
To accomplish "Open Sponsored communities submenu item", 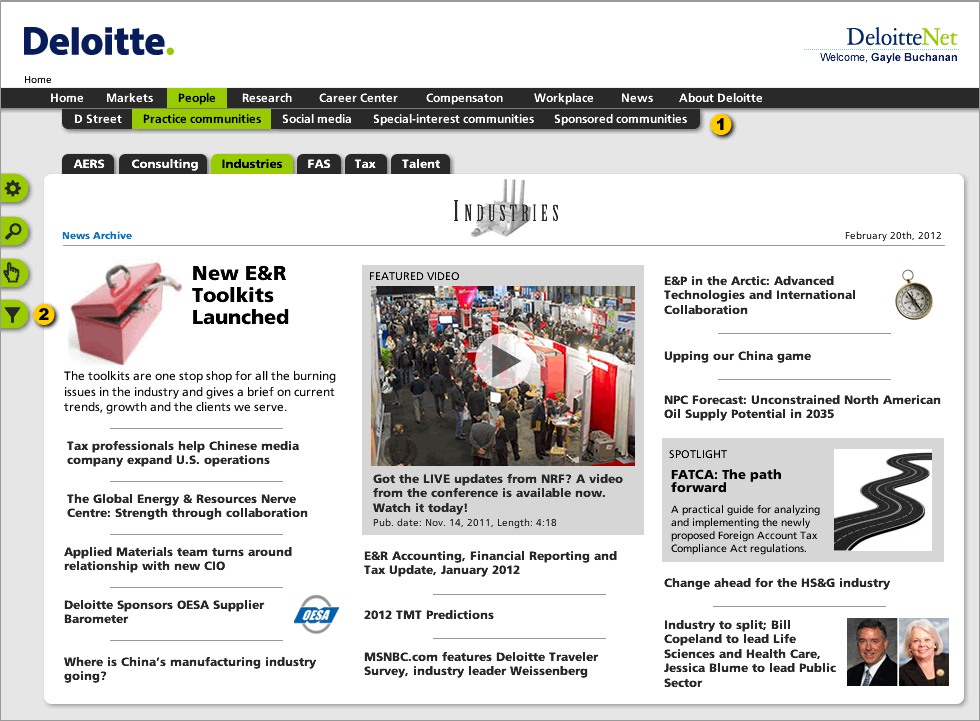I will [x=620, y=119].
